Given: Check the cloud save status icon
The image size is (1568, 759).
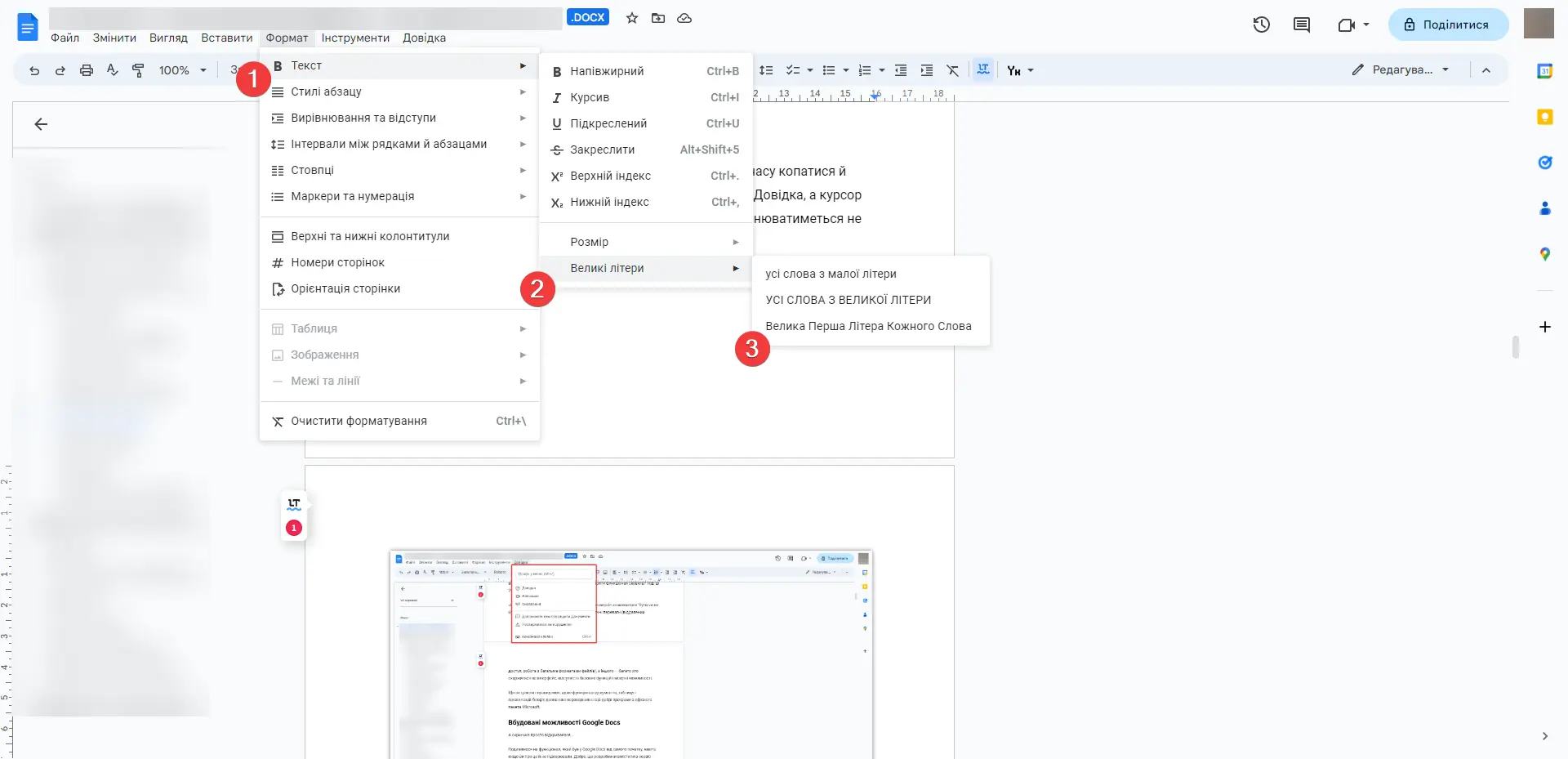Looking at the screenshot, I should [684, 18].
